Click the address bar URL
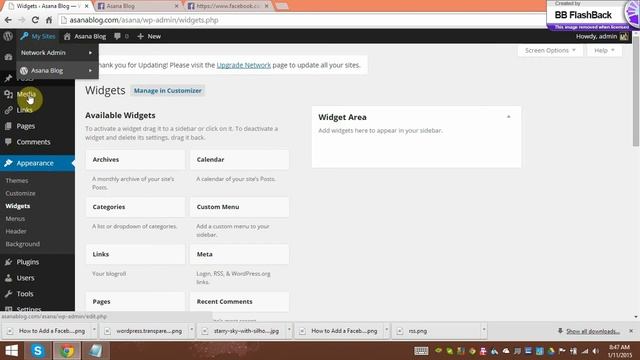This screenshot has height=360, width=640. click(x=144, y=20)
